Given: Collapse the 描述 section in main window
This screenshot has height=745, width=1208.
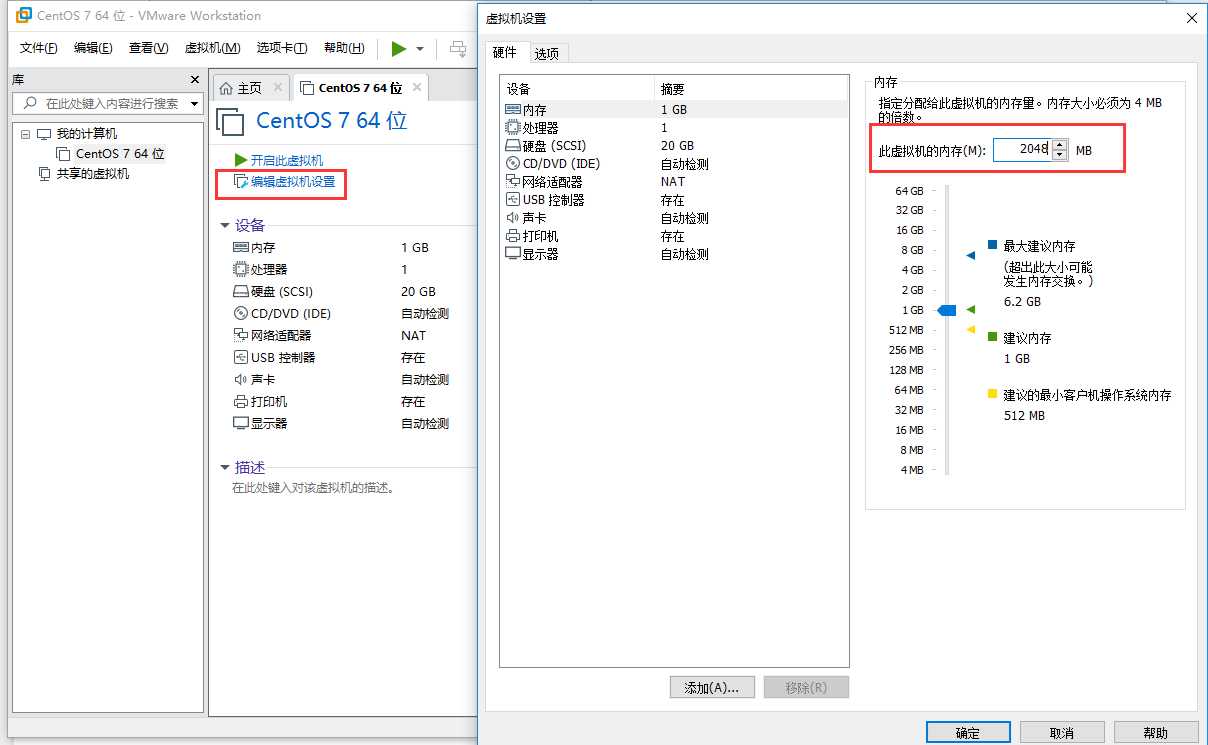Looking at the screenshot, I should [x=225, y=467].
